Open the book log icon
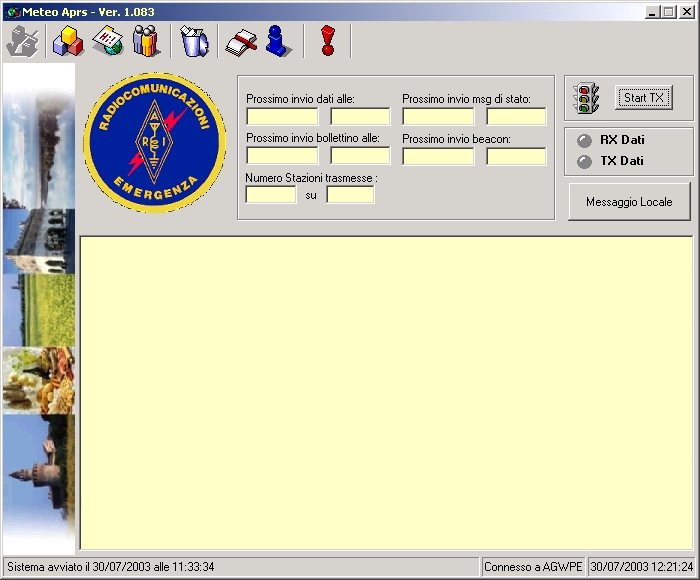 pyautogui.click(x=241, y=43)
